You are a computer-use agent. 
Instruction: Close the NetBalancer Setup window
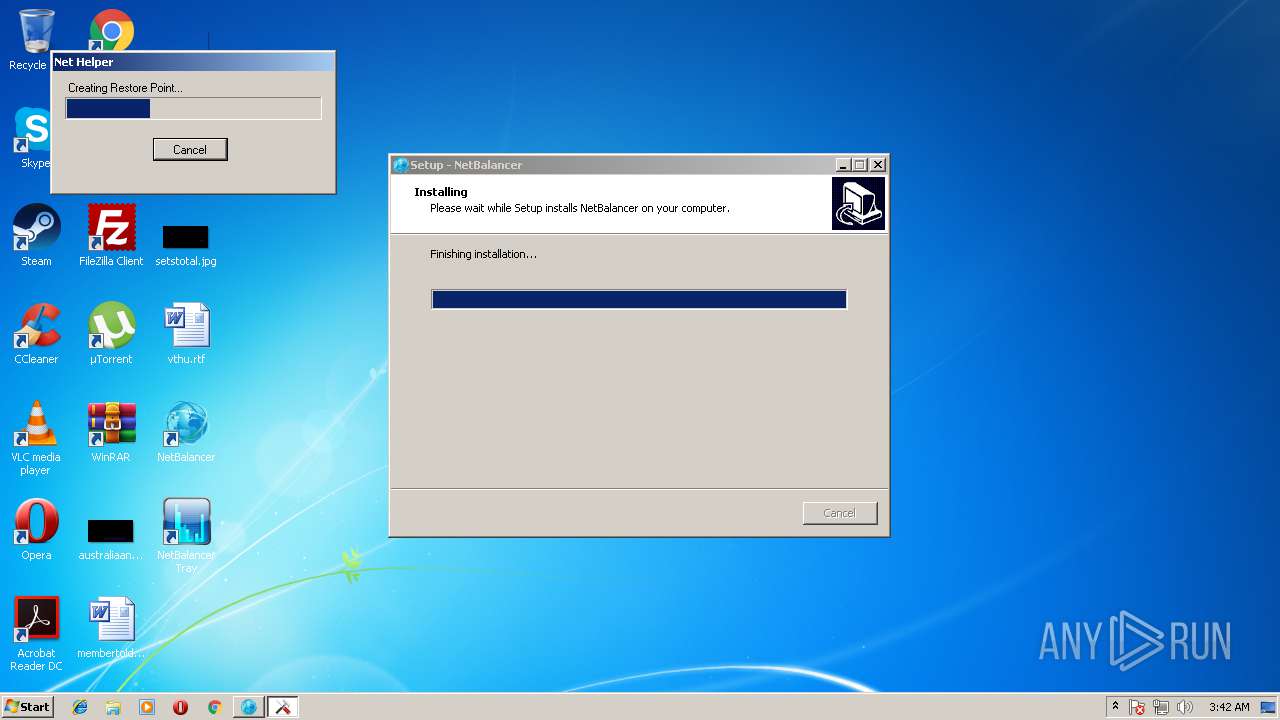click(x=878, y=165)
